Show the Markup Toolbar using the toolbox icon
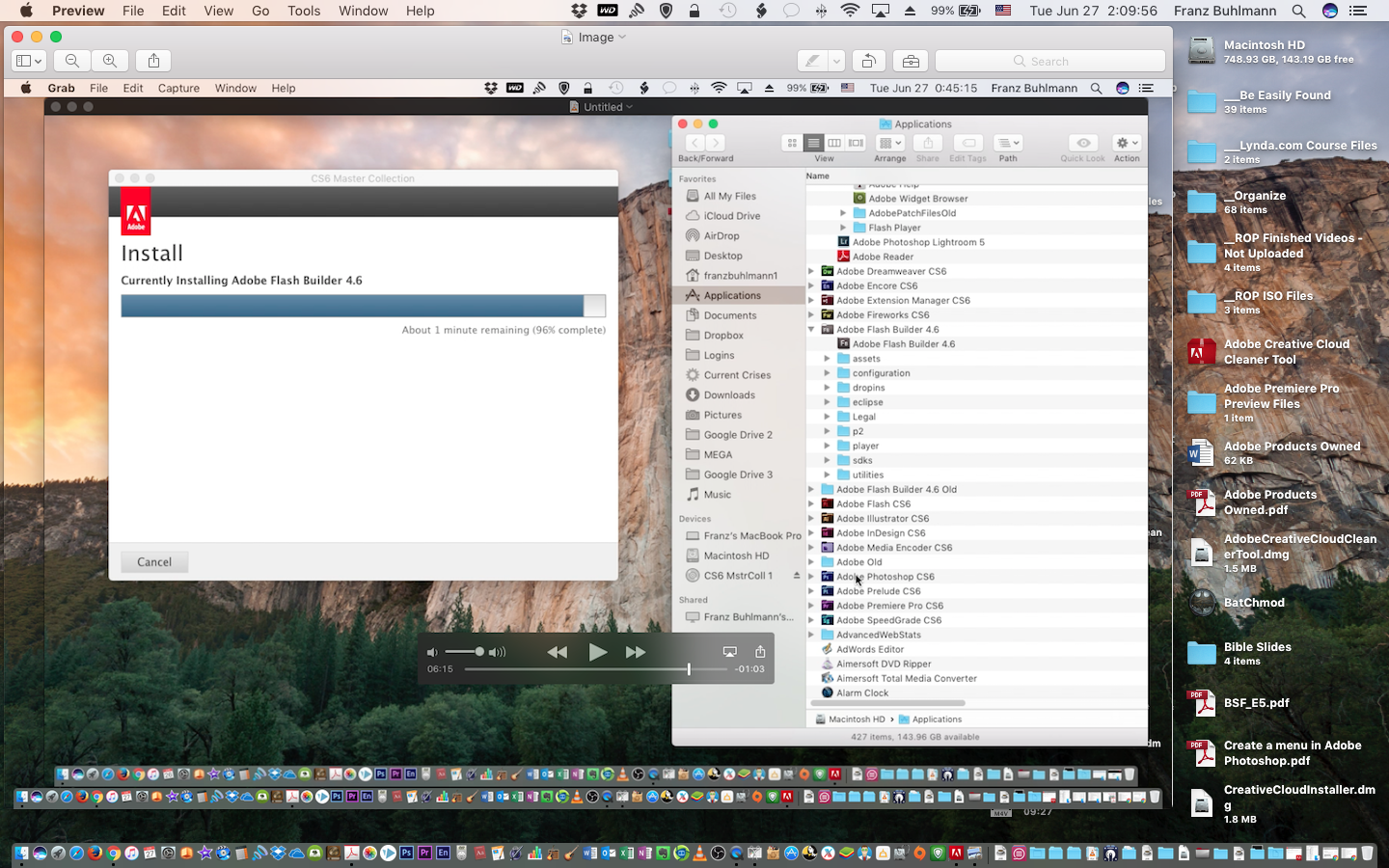This screenshot has width=1389, height=868. (911, 61)
